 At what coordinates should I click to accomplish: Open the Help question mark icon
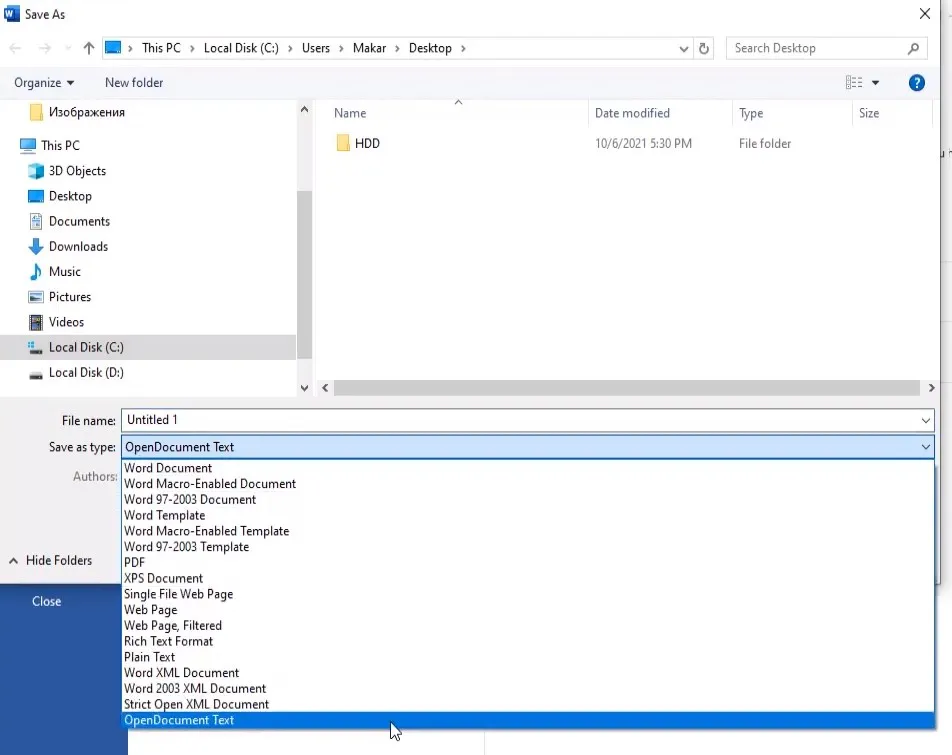[916, 83]
